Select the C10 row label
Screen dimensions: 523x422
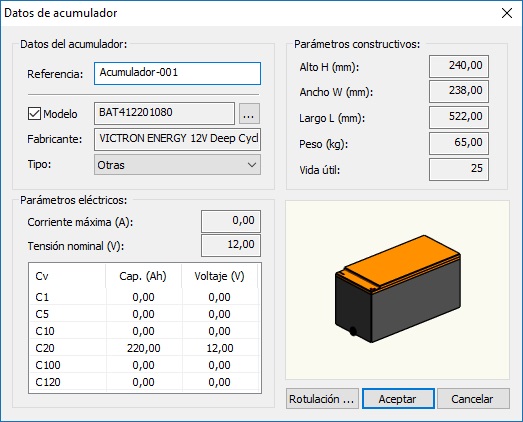[x=45, y=331]
